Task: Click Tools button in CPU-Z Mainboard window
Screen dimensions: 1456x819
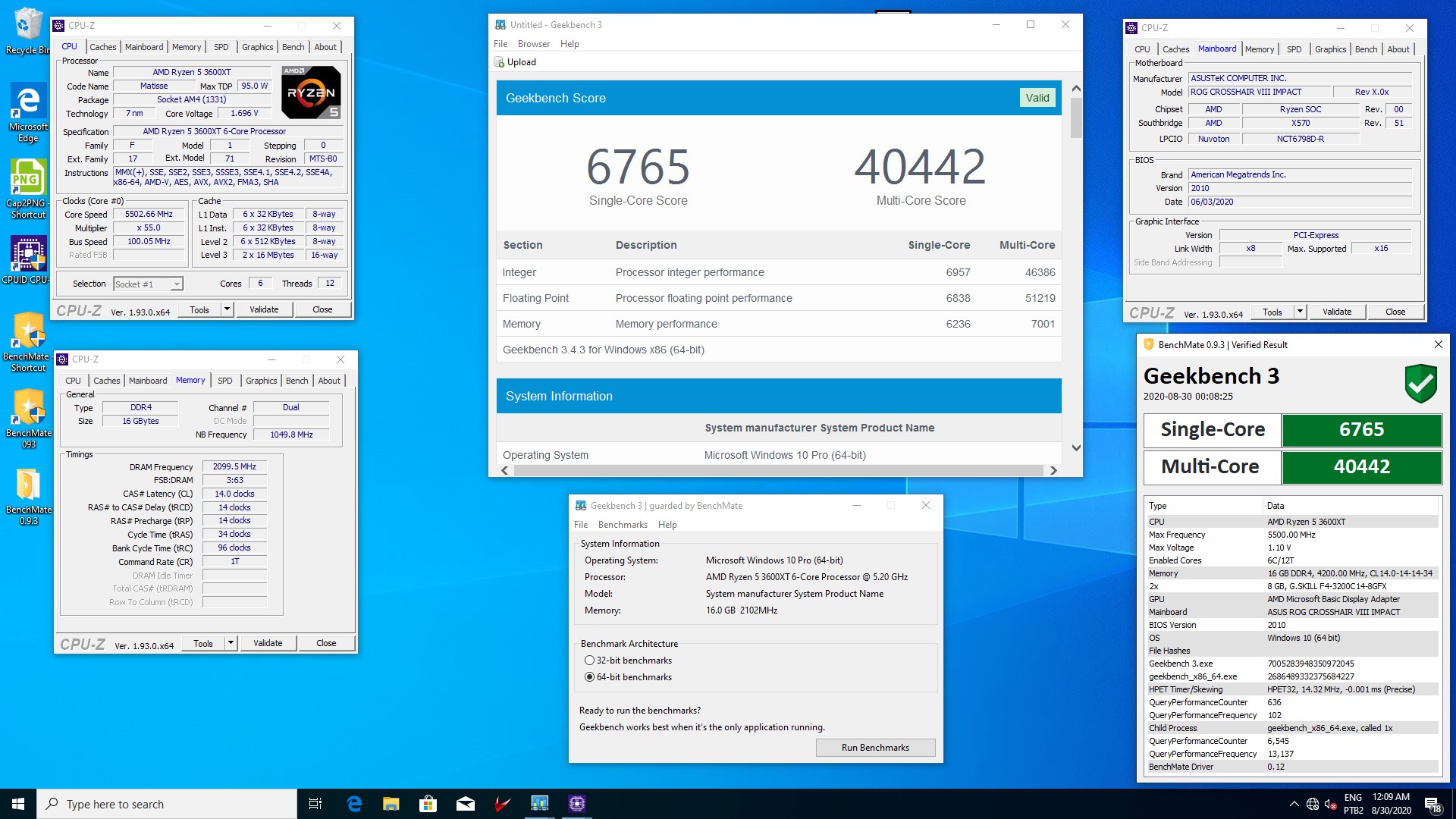Action: click(x=1272, y=312)
